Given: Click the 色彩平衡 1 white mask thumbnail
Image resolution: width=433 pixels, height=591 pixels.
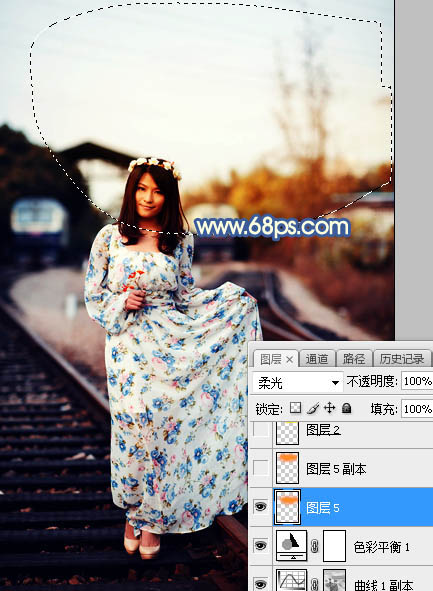Looking at the screenshot, I should (334, 546).
